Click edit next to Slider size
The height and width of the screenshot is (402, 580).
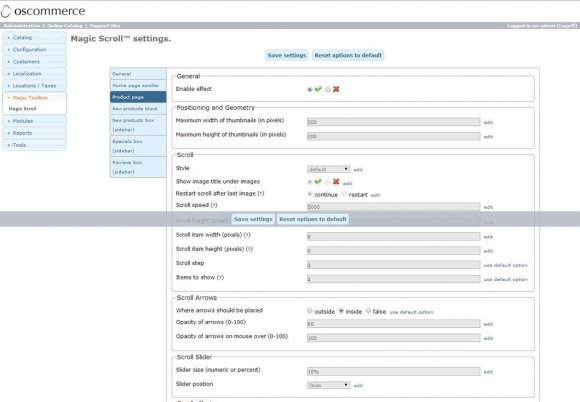(x=488, y=372)
